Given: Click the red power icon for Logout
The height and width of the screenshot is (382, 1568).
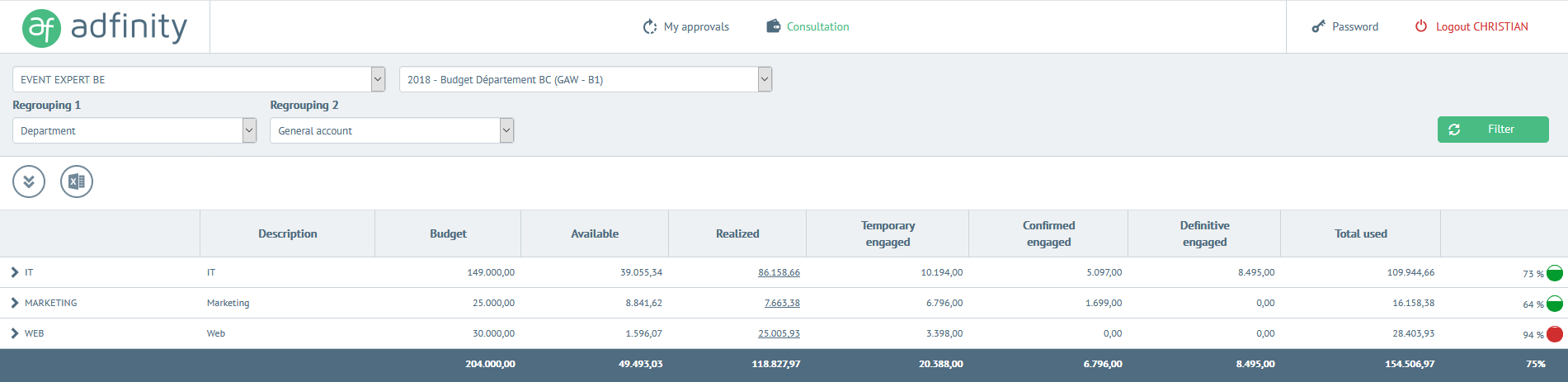Looking at the screenshot, I should pyautogui.click(x=1421, y=26).
